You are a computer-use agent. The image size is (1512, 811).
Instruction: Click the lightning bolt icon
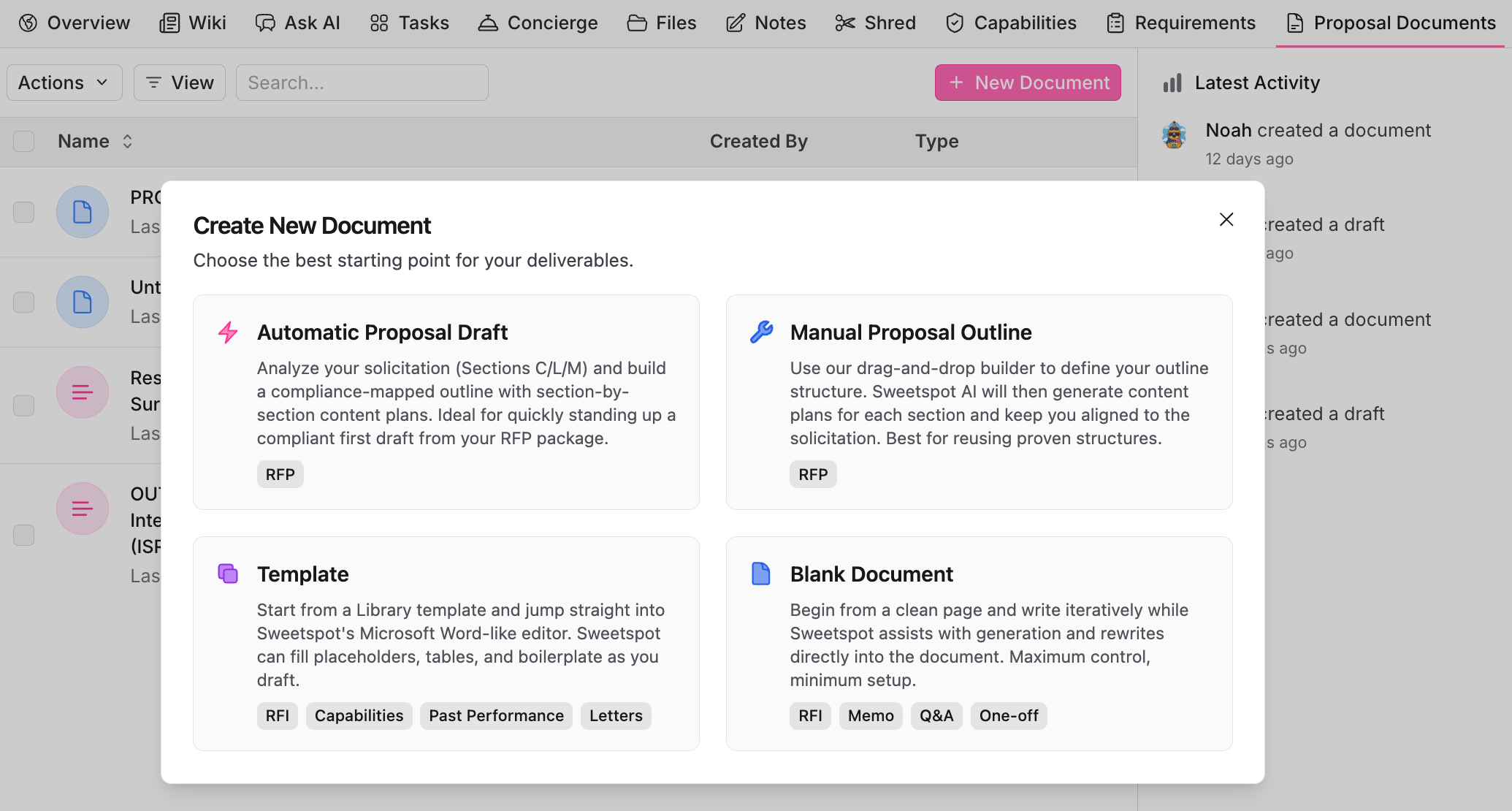(228, 332)
